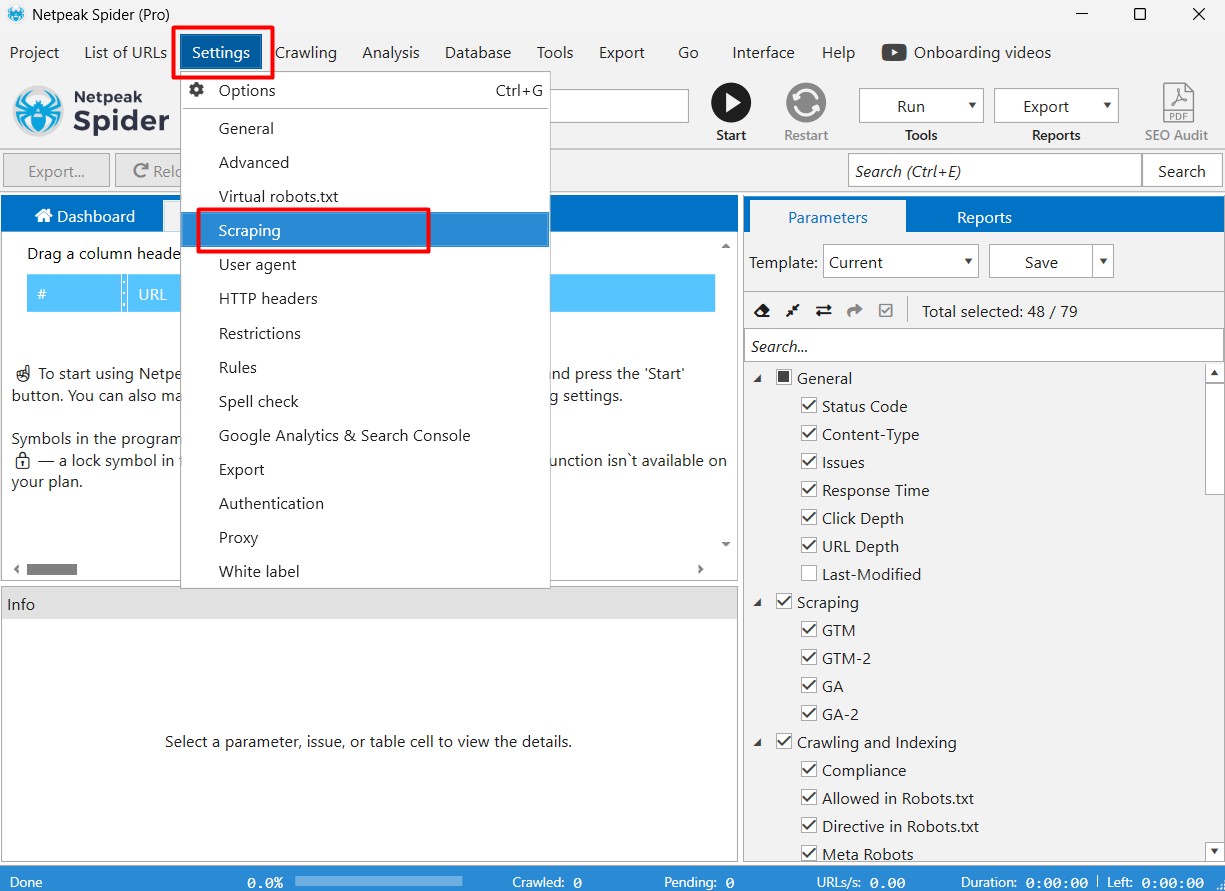Click the Netpeak Spider title bar app icon
1225x891 pixels.
point(16,14)
